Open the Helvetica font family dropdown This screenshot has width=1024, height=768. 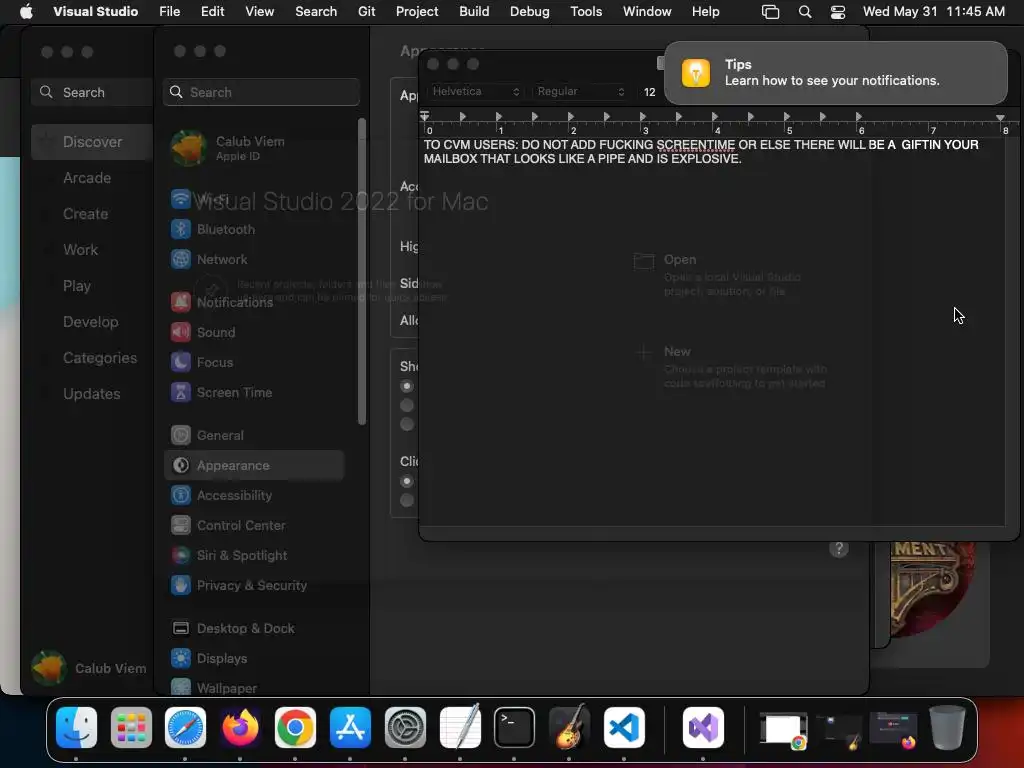coord(476,91)
